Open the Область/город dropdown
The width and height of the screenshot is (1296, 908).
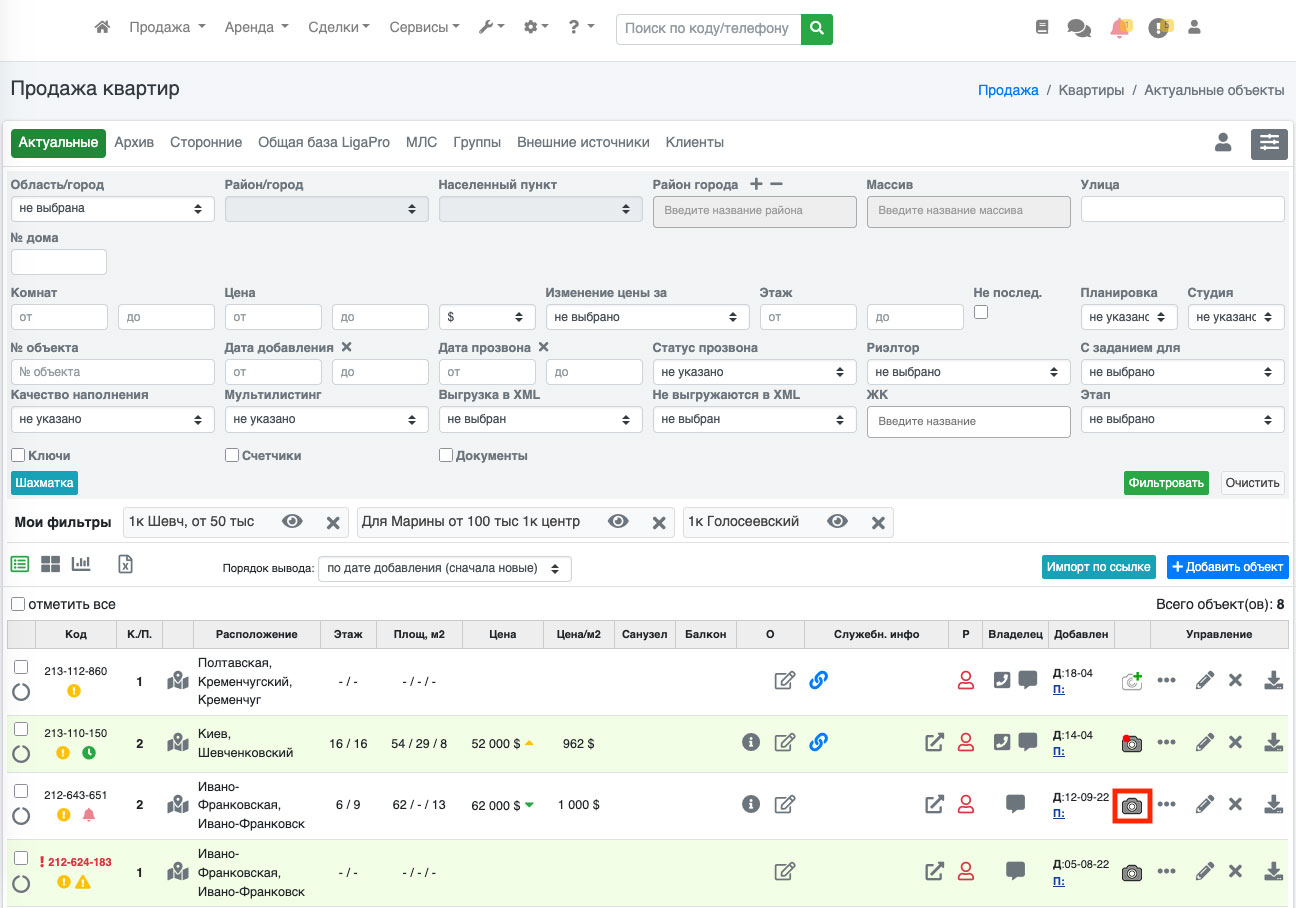(x=112, y=209)
